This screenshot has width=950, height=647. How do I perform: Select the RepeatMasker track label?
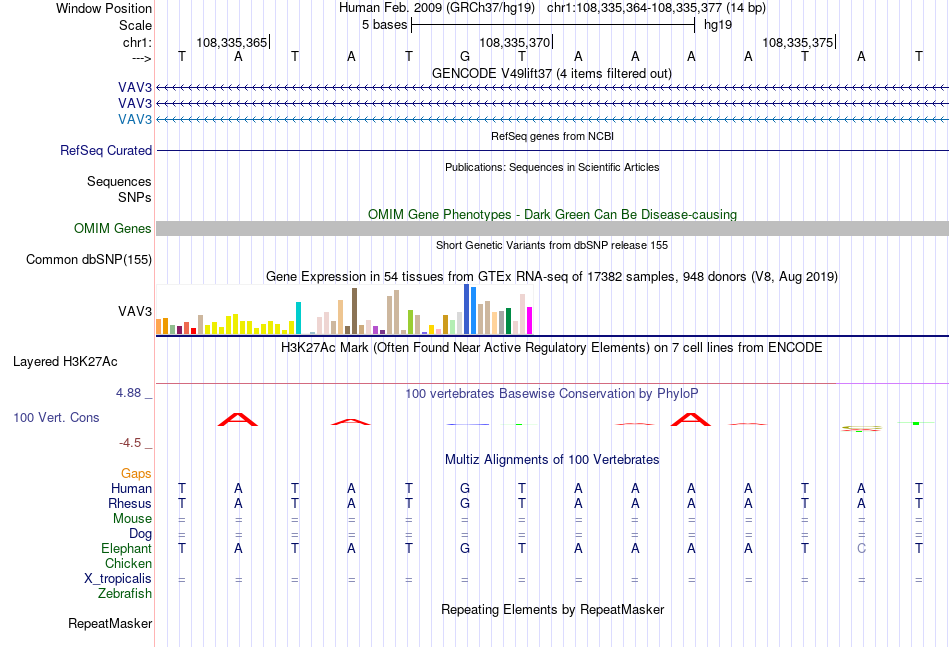(110, 623)
